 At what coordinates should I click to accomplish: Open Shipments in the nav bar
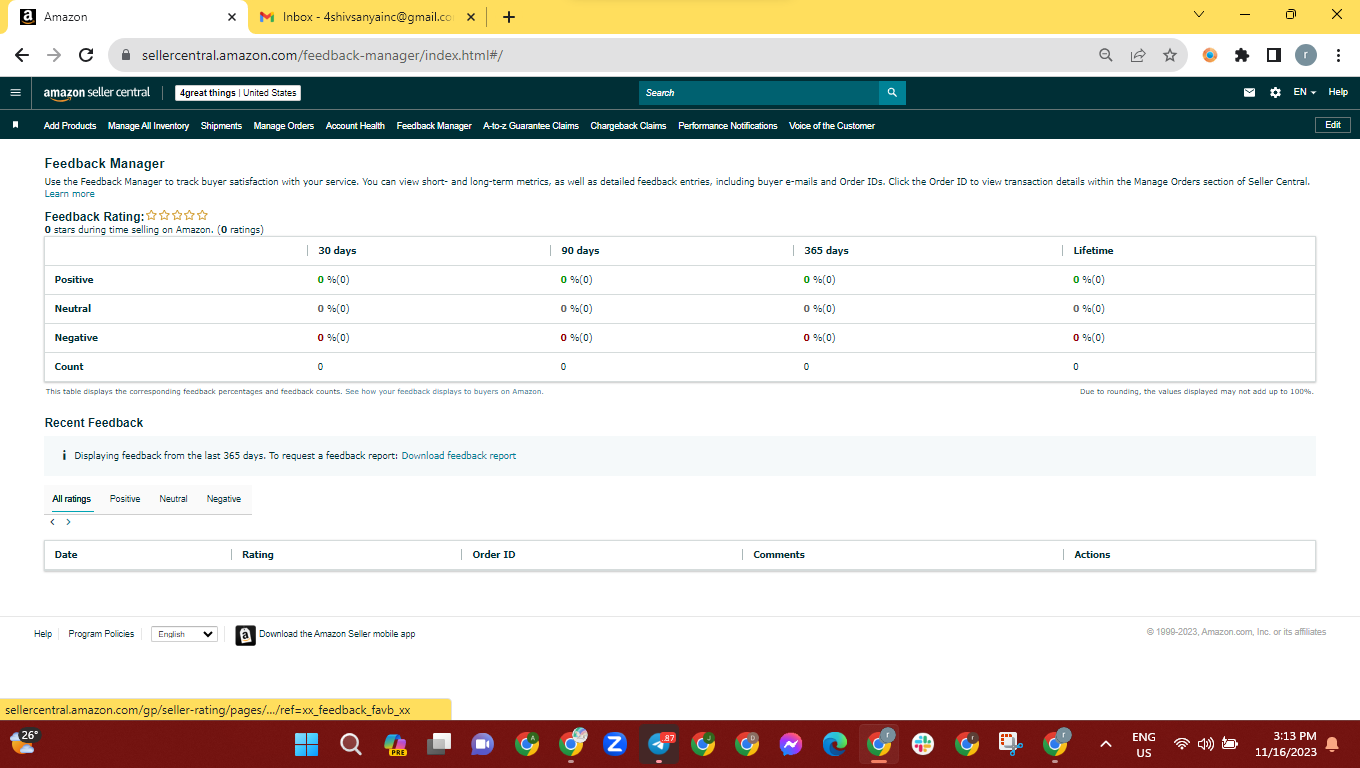[x=221, y=126]
